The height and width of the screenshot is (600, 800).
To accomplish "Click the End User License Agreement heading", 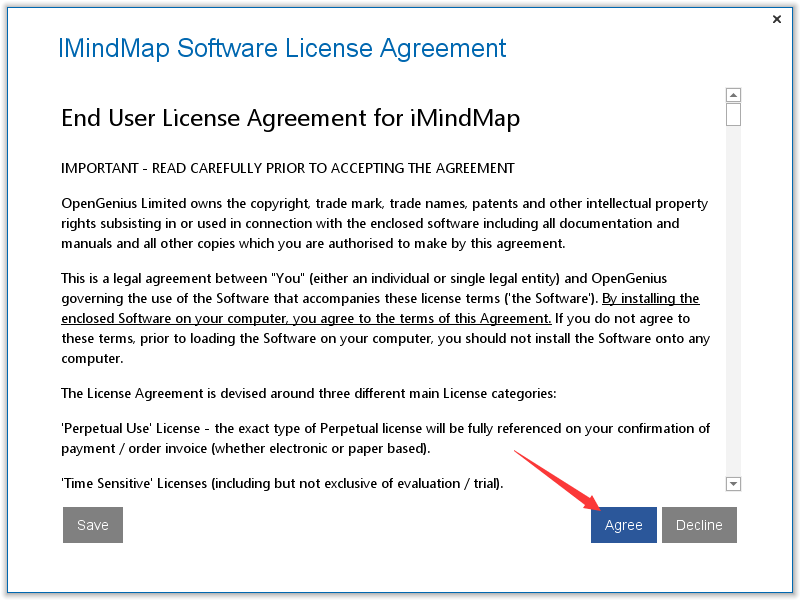I will click(288, 118).
